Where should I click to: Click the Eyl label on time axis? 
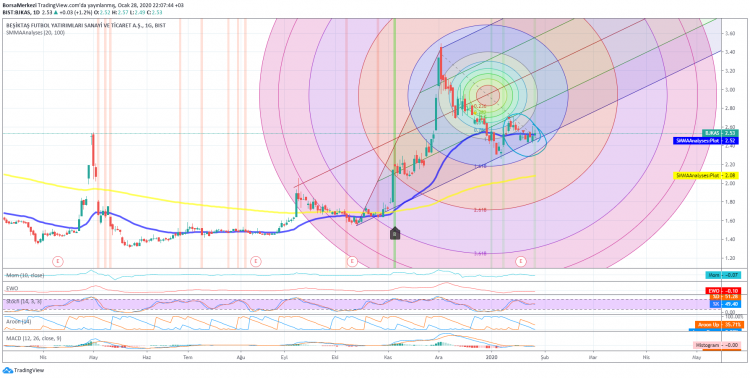[x=285, y=357]
